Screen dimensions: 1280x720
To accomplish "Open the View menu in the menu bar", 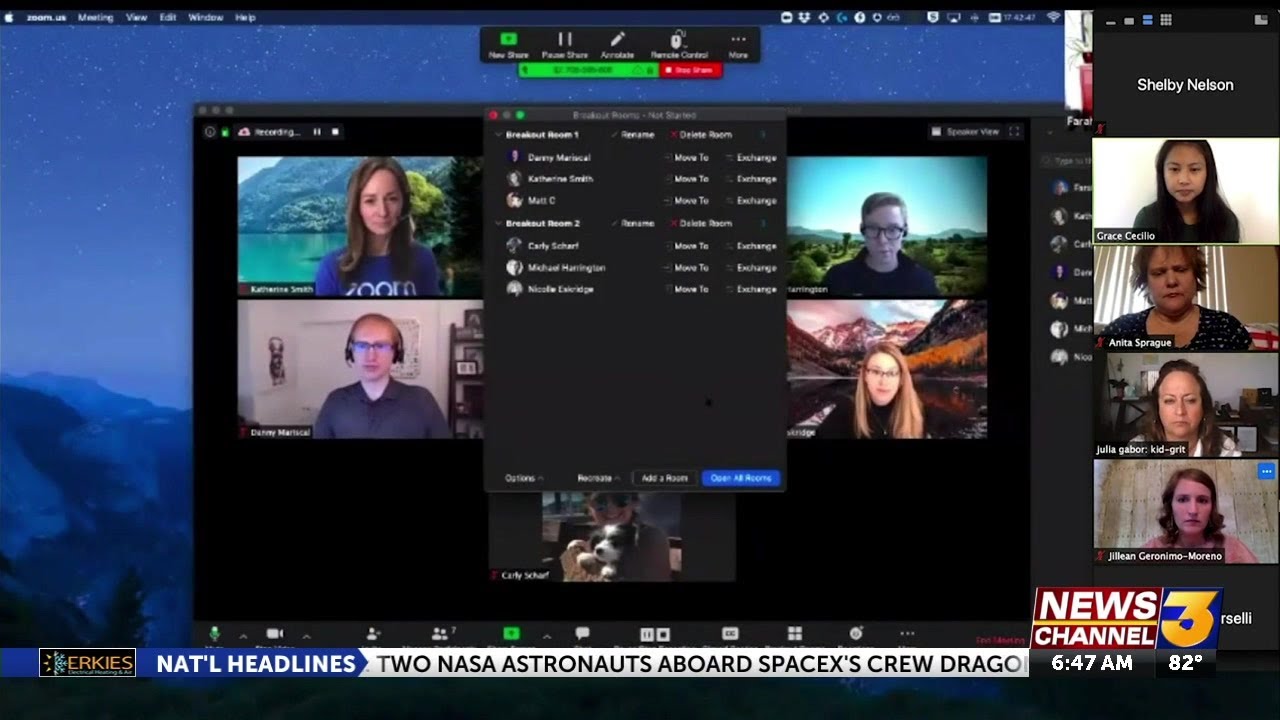I will tap(136, 17).
